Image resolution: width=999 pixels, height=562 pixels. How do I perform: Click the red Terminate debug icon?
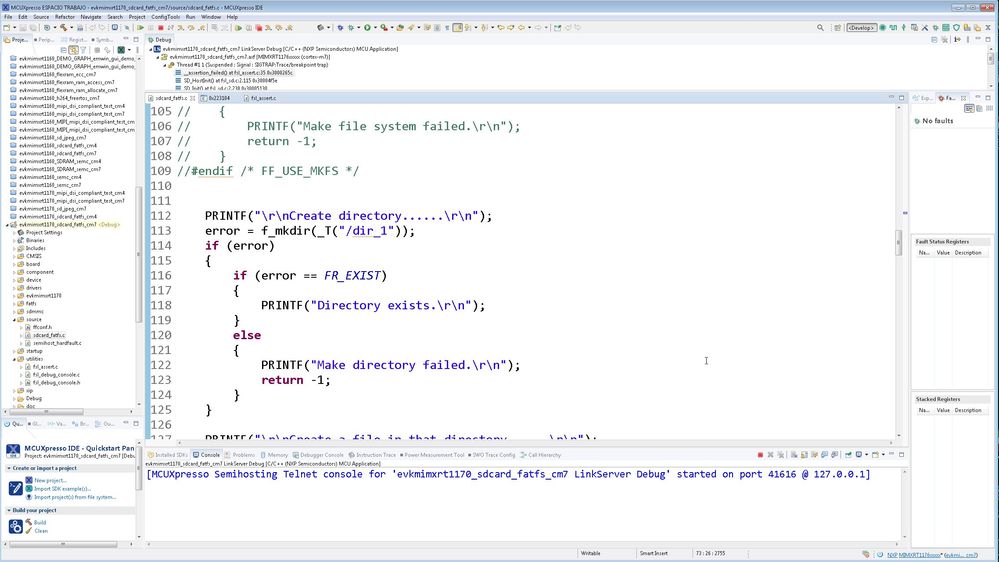point(161,28)
